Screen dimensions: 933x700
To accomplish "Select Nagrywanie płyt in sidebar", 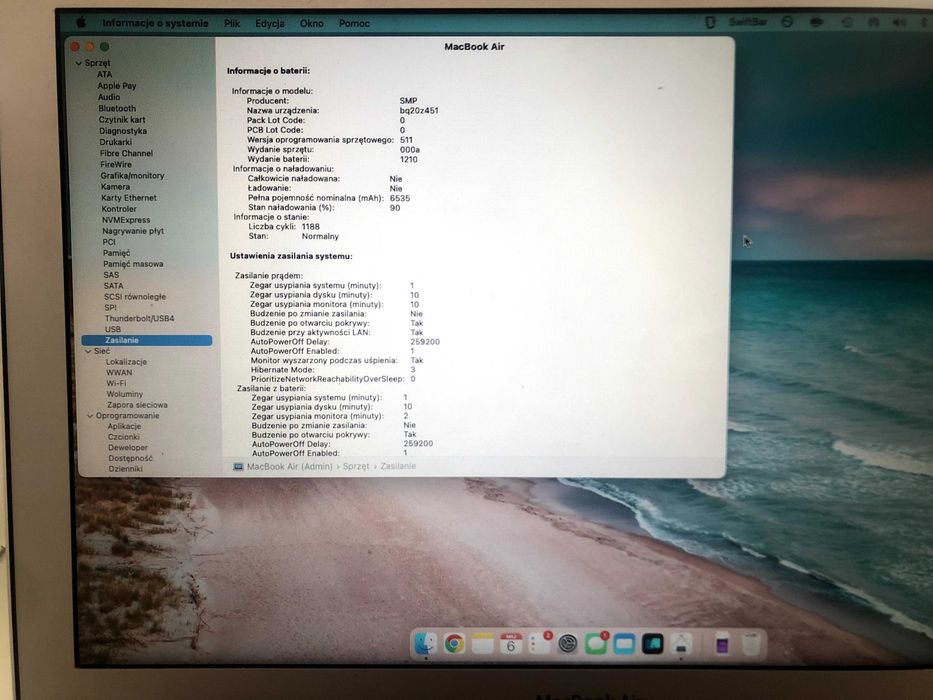I will tap(133, 231).
